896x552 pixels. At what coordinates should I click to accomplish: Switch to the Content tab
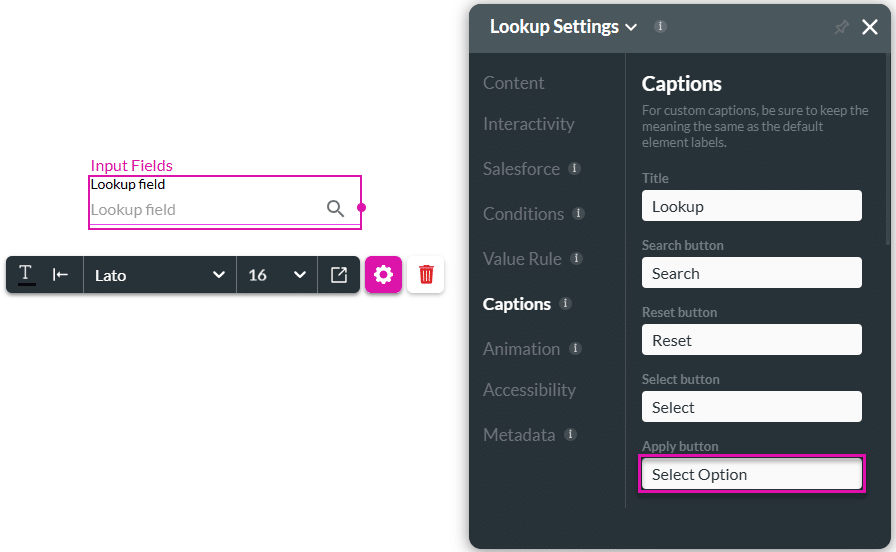pyautogui.click(x=514, y=83)
